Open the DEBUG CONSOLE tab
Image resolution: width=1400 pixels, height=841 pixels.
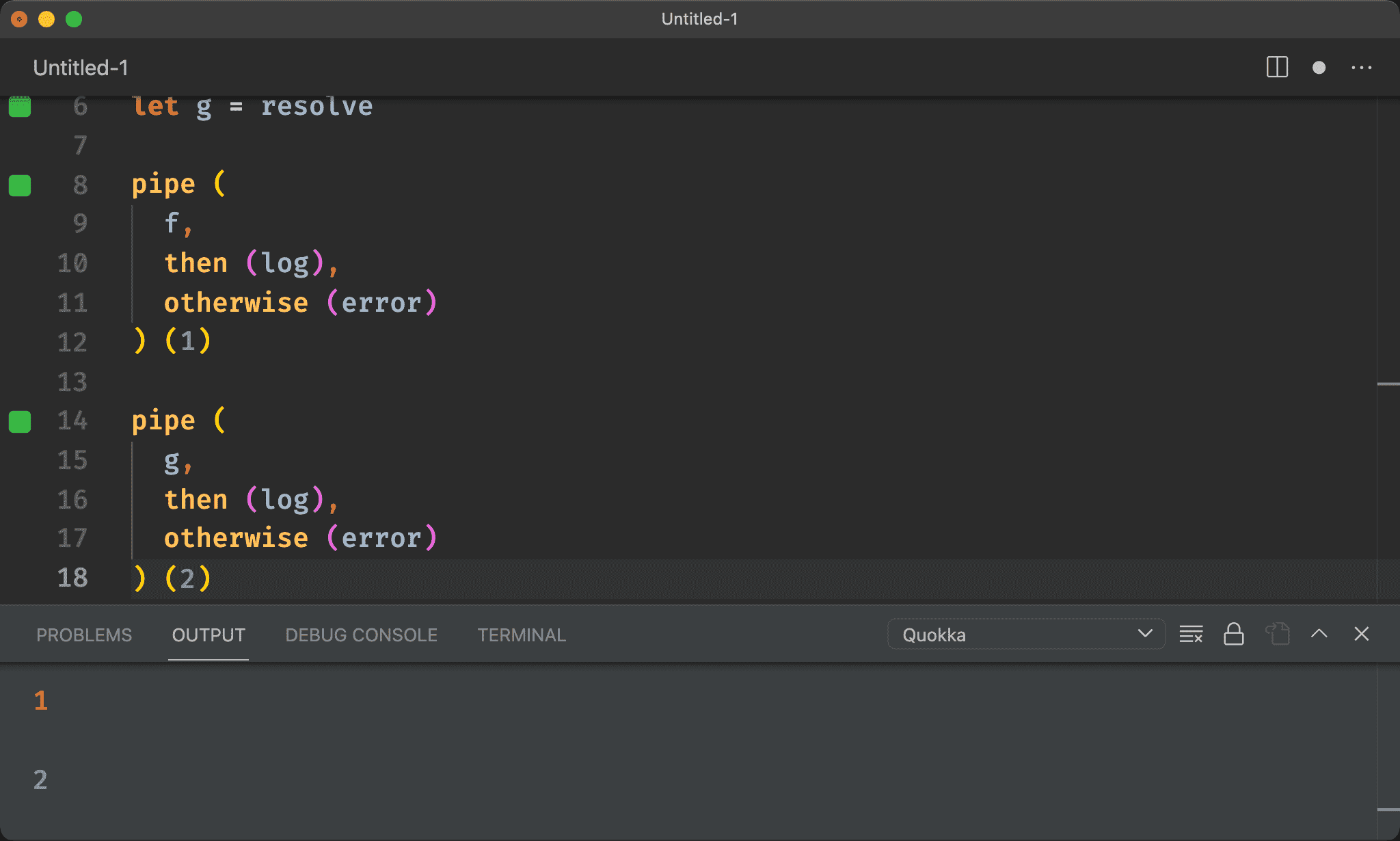click(361, 635)
